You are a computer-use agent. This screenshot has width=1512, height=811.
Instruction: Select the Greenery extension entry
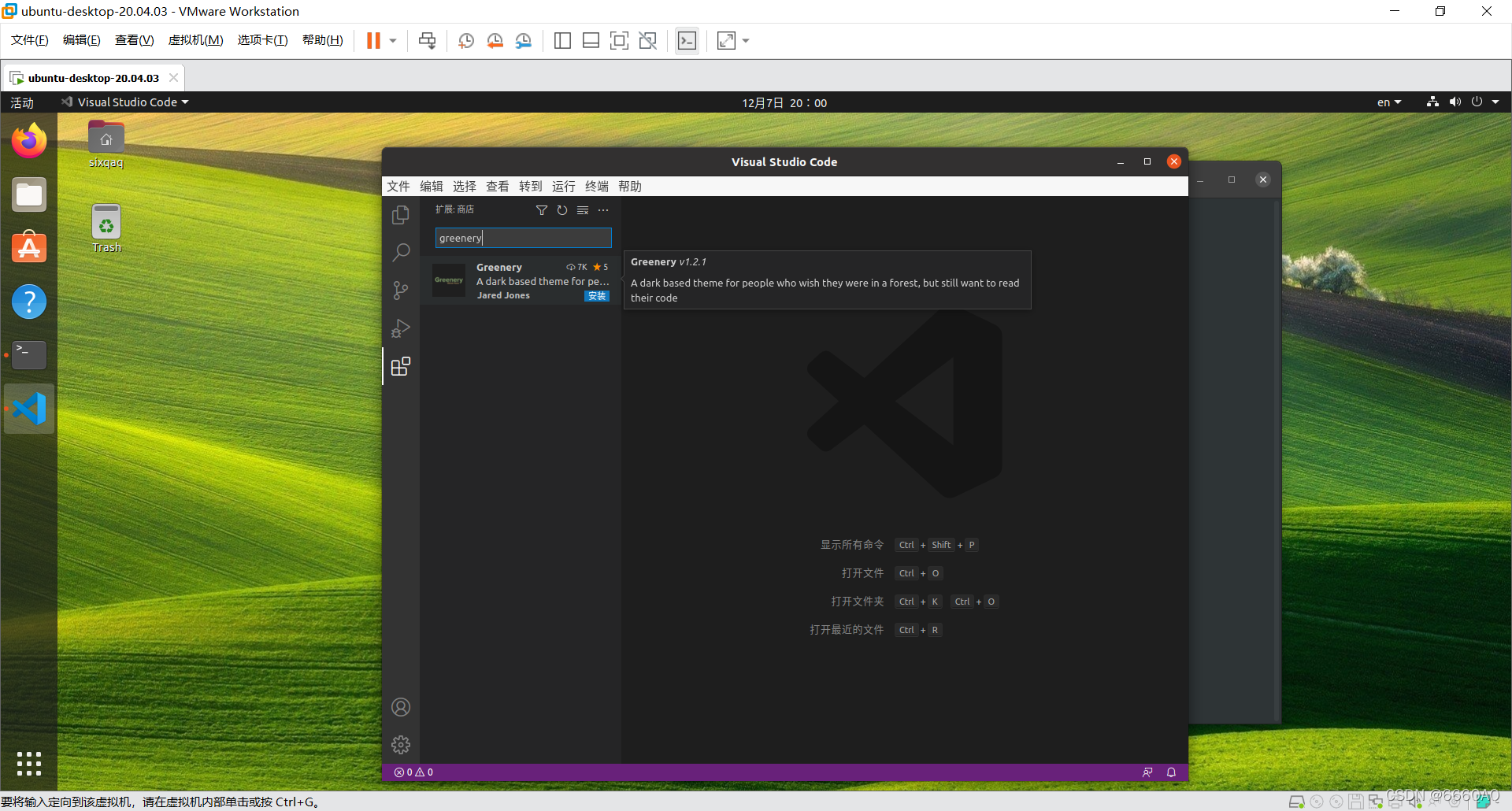click(521, 281)
